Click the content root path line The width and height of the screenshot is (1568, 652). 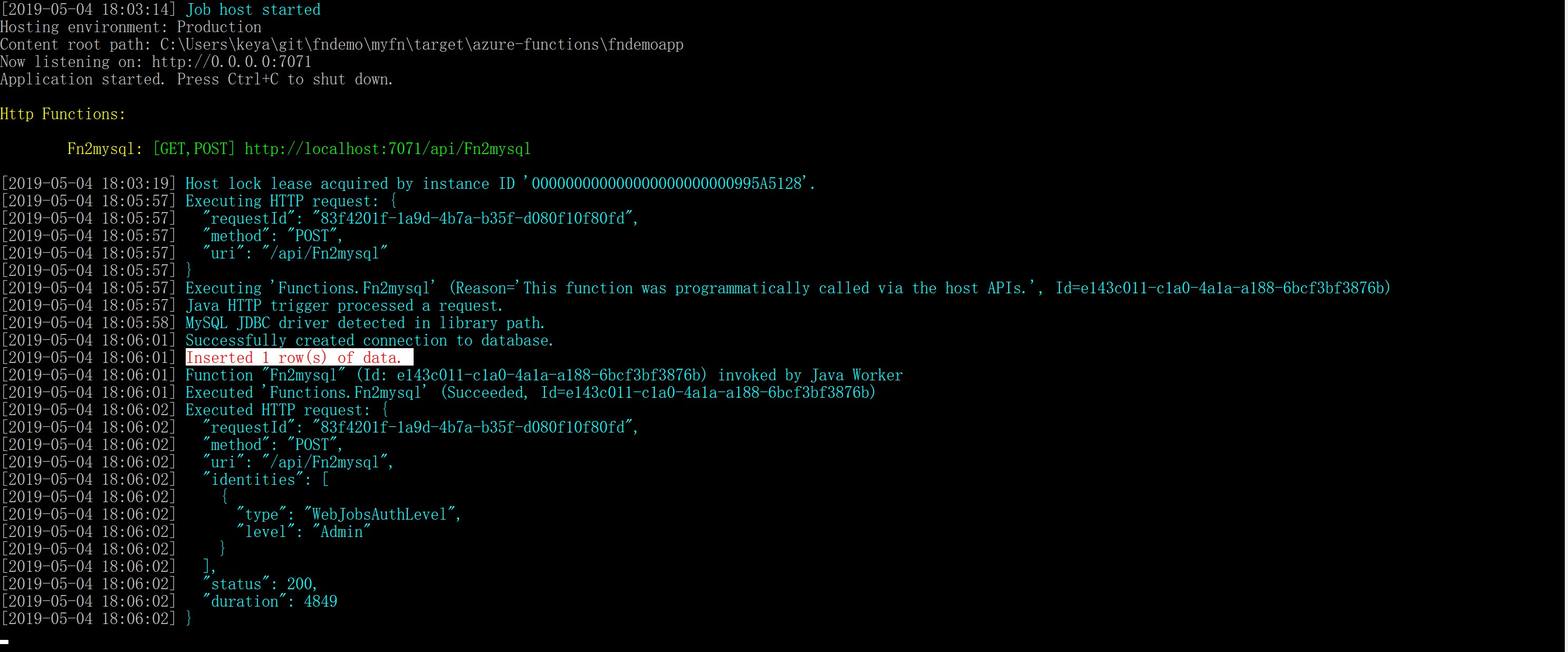pyautogui.click(x=341, y=45)
